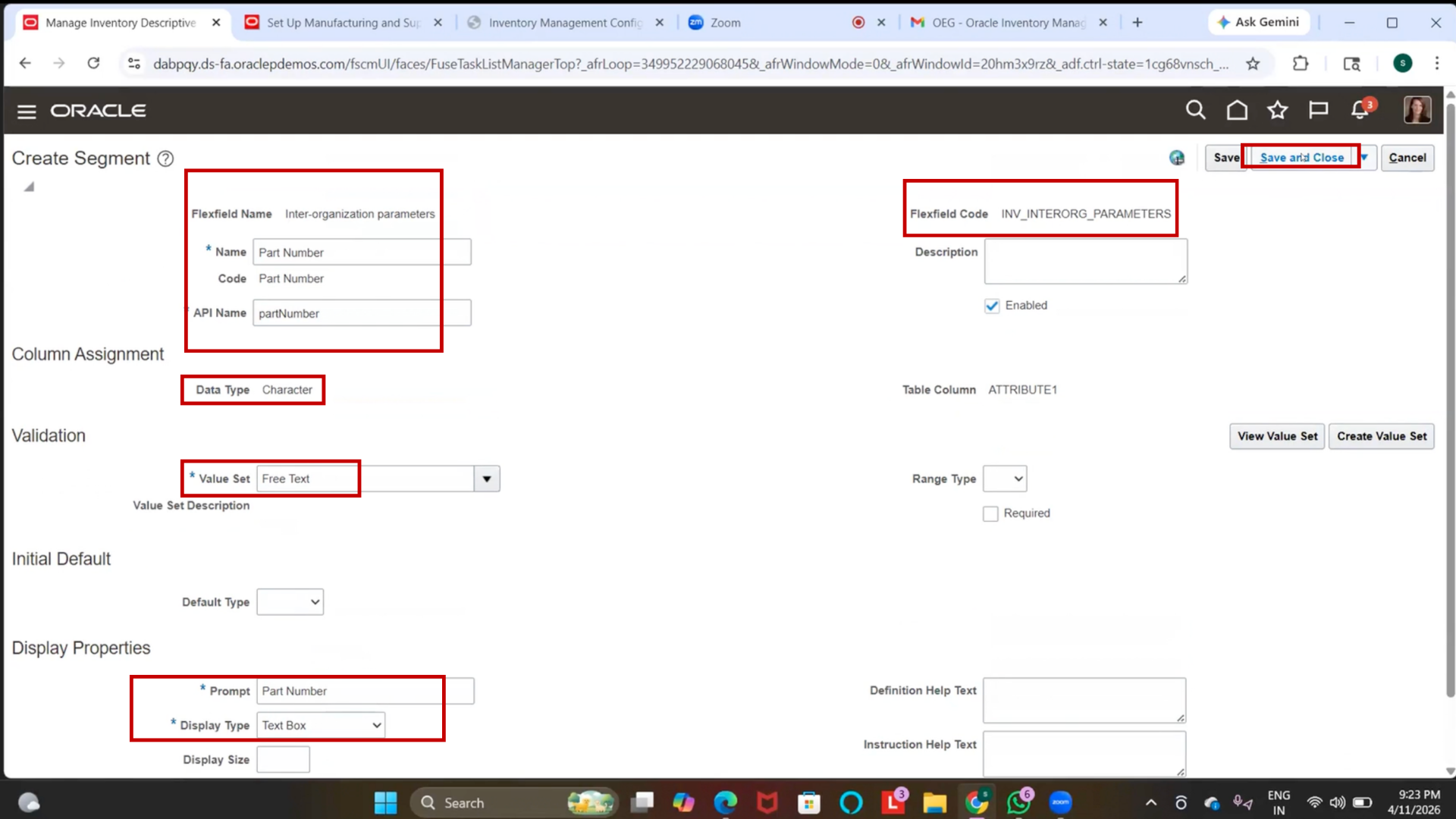Click the Chrome profile S avatar

[1403, 64]
